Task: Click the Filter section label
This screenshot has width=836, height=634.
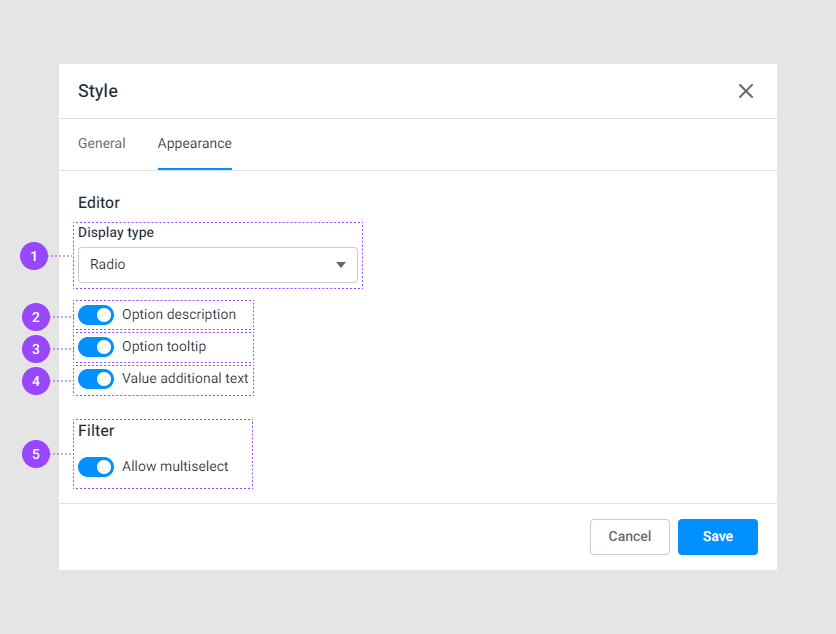Action: (x=96, y=431)
